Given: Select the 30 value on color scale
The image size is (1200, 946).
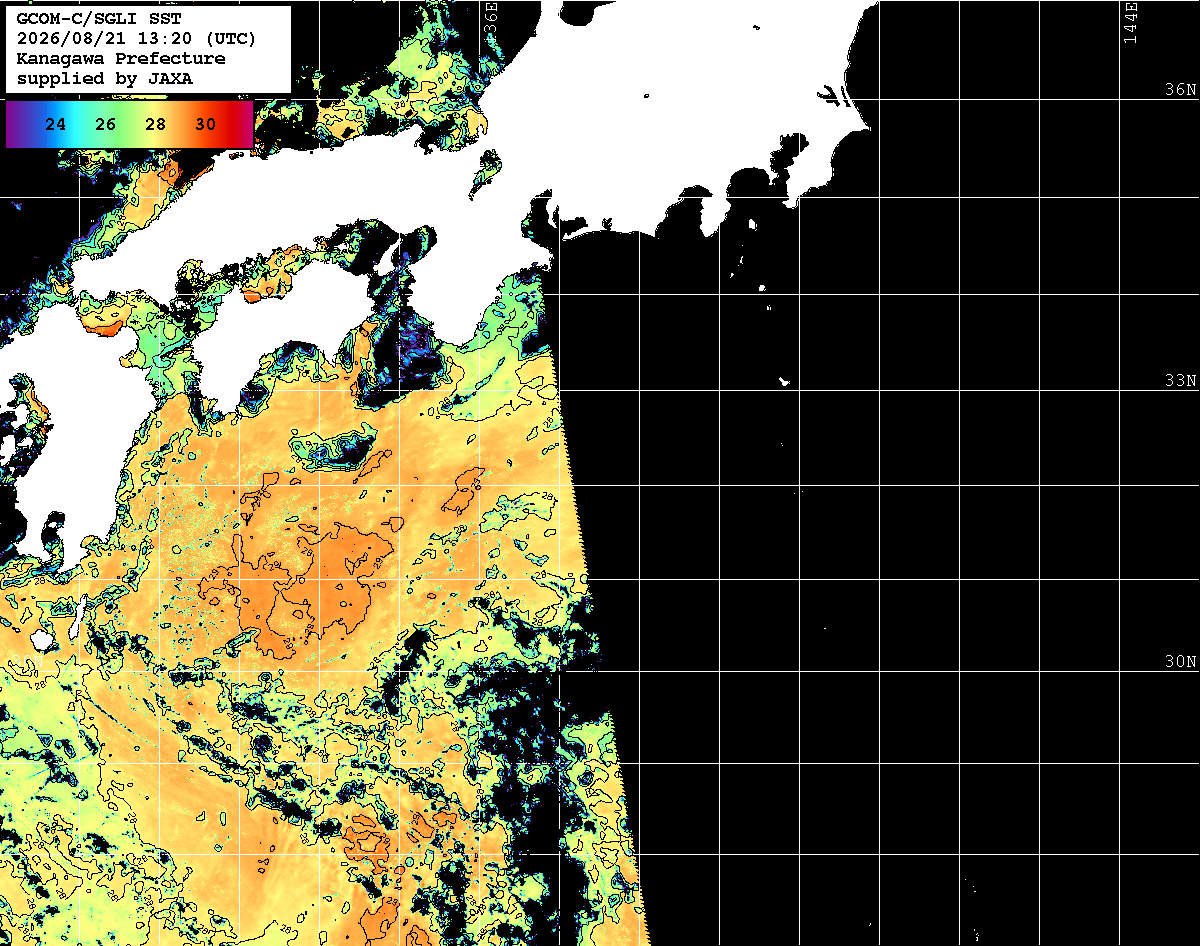Looking at the screenshot, I should (x=206, y=125).
